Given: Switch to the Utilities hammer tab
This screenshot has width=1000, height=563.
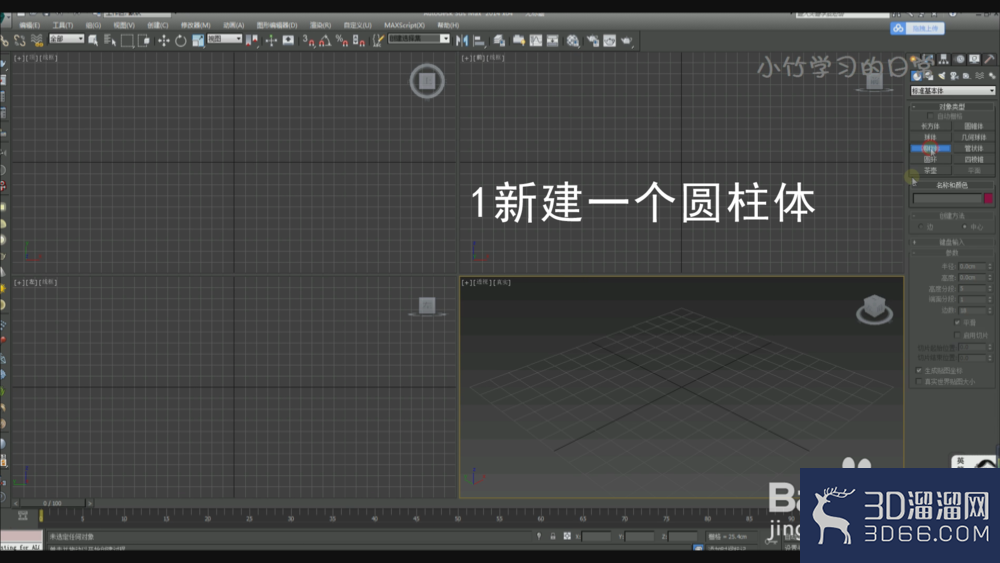Looking at the screenshot, I should click(990, 59).
